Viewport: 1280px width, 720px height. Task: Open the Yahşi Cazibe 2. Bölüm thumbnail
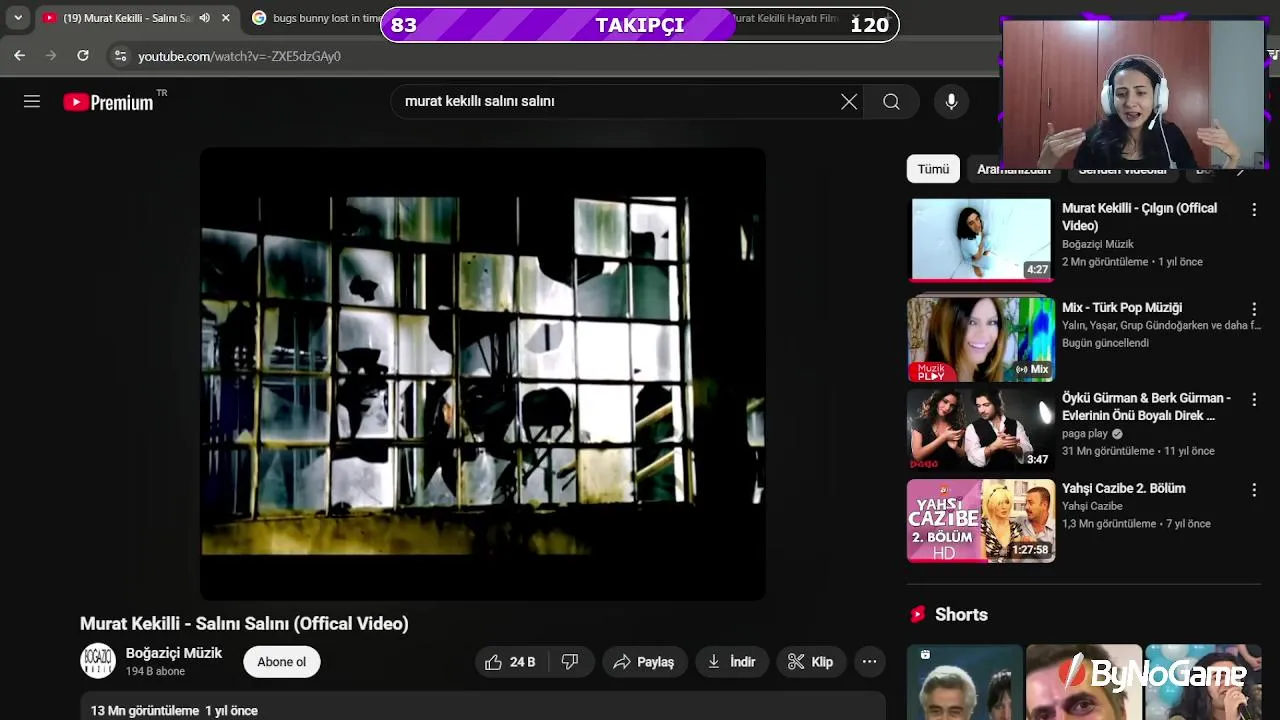(981, 521)
